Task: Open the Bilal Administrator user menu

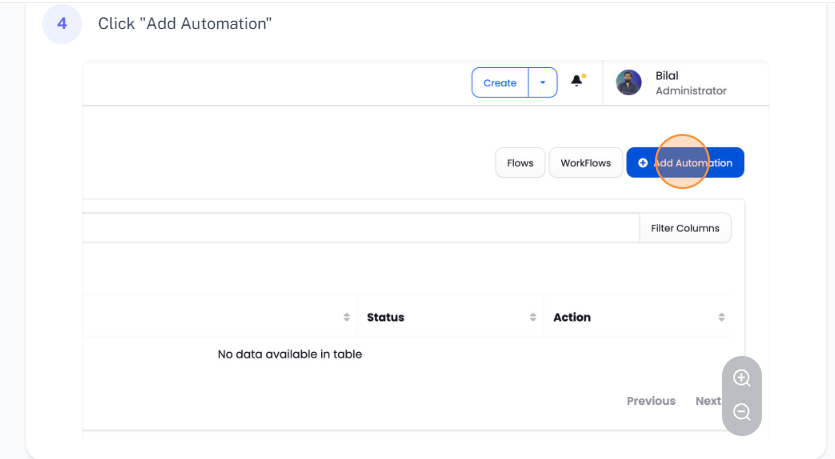Action: [x=690, y=83]
